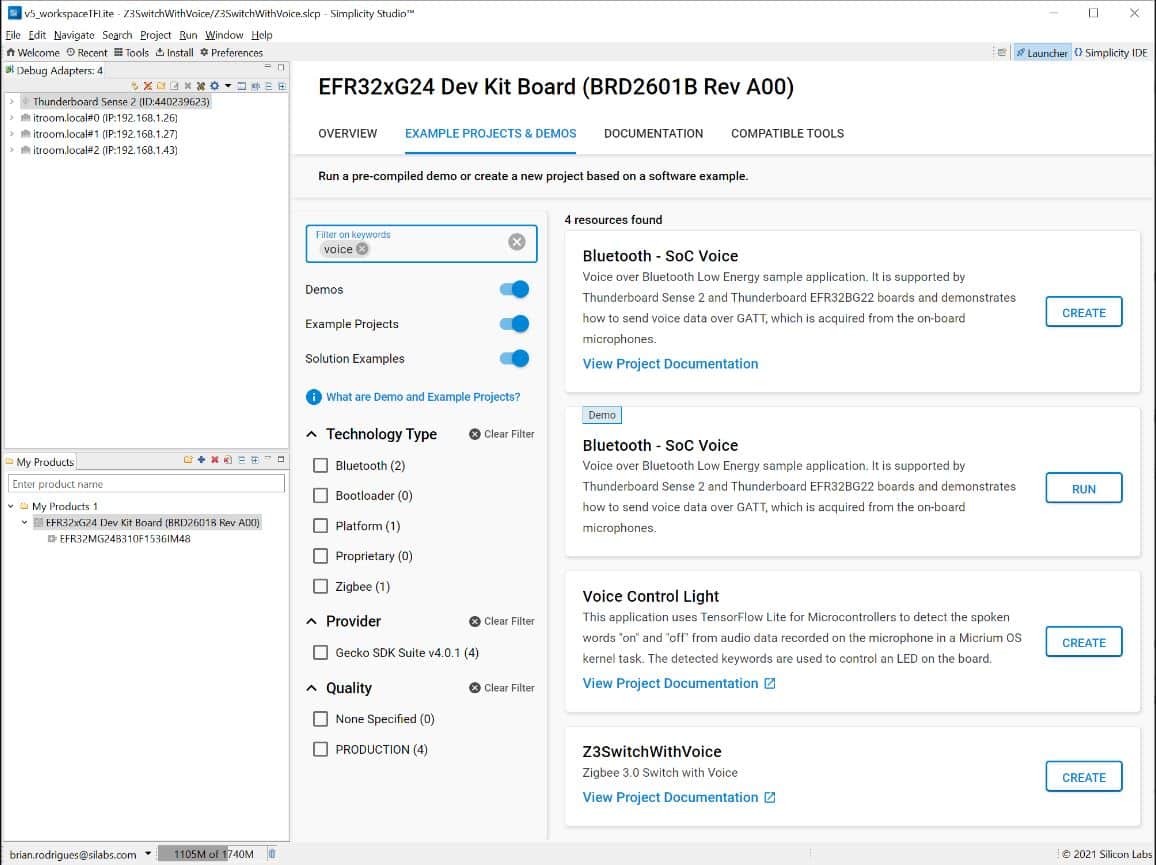
Task: Click the yellow folder icon in Debug Adapters toolbar
Action: pos(161,86)
